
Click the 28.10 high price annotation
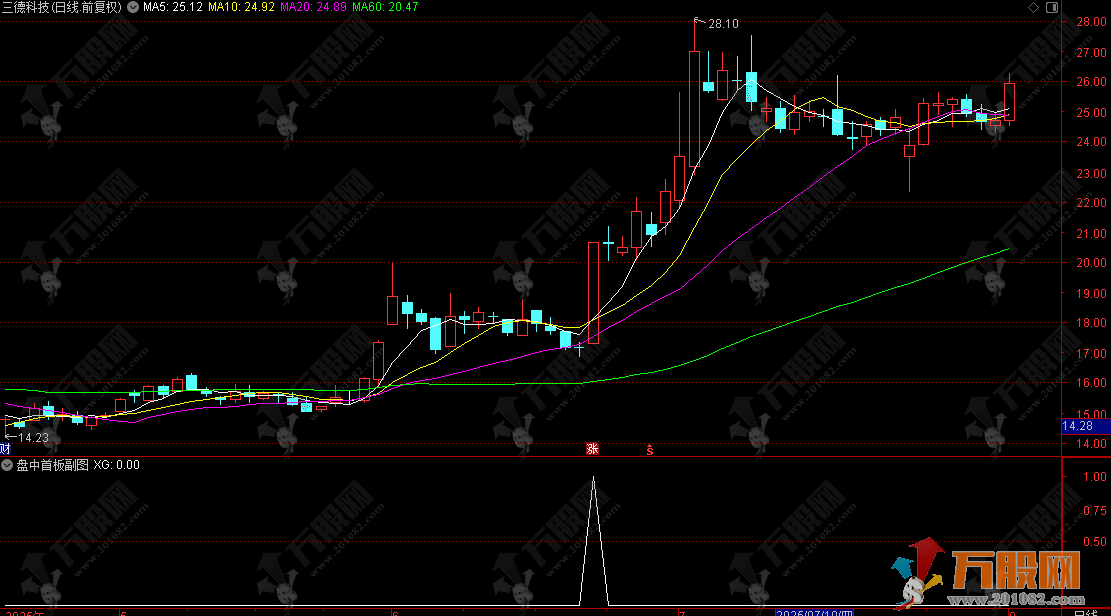click(x=723, y=24)
